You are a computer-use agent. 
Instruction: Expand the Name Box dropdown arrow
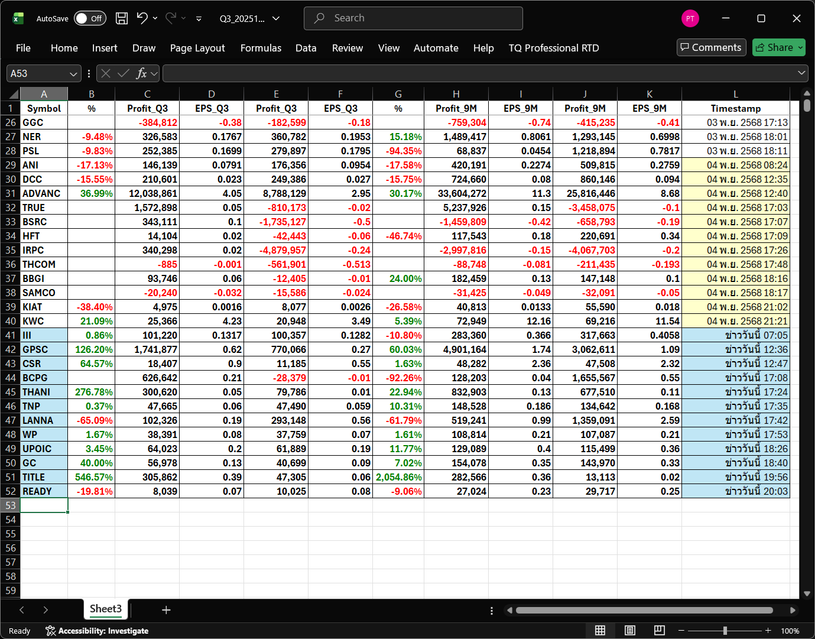[x=74, y=73]
